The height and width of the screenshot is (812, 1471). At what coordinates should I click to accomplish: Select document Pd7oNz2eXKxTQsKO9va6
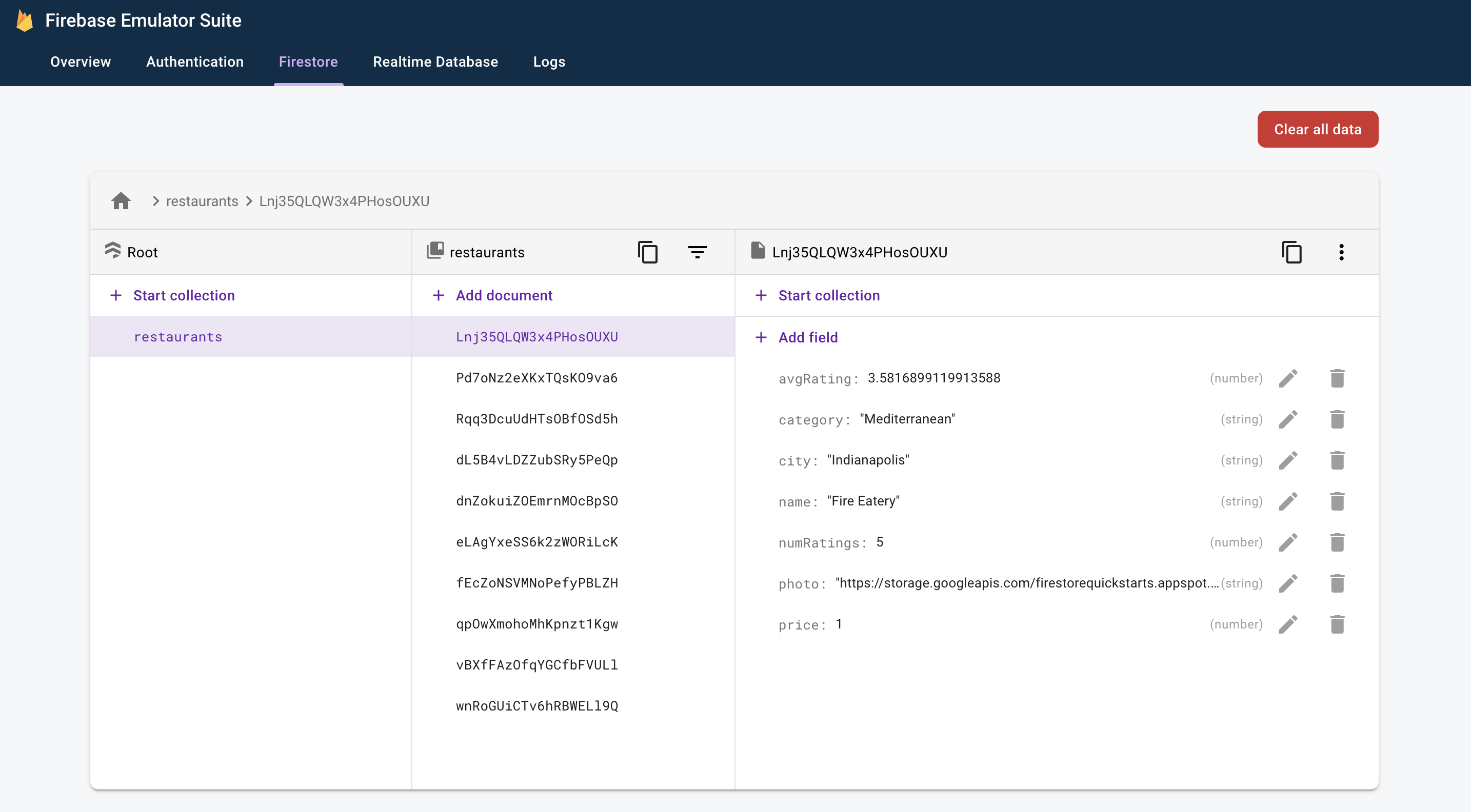(x=537, y=377)
